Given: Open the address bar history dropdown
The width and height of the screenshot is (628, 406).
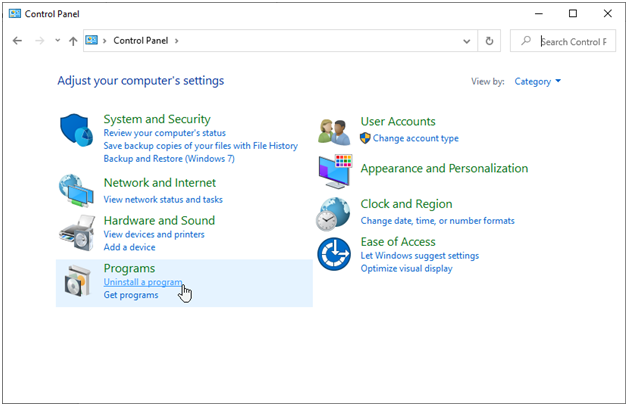Looking at the screenshot, I should (x=467, y=41).
